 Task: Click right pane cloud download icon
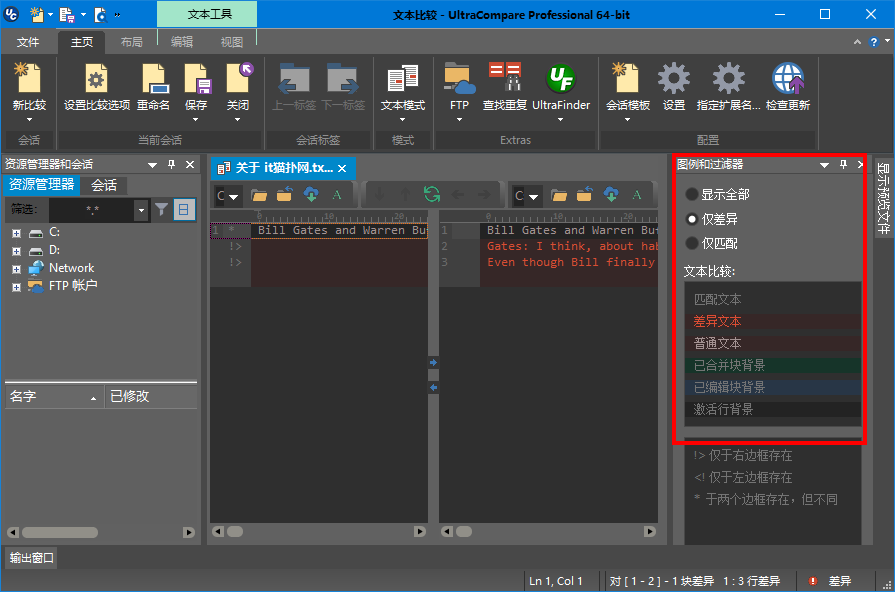611,195
